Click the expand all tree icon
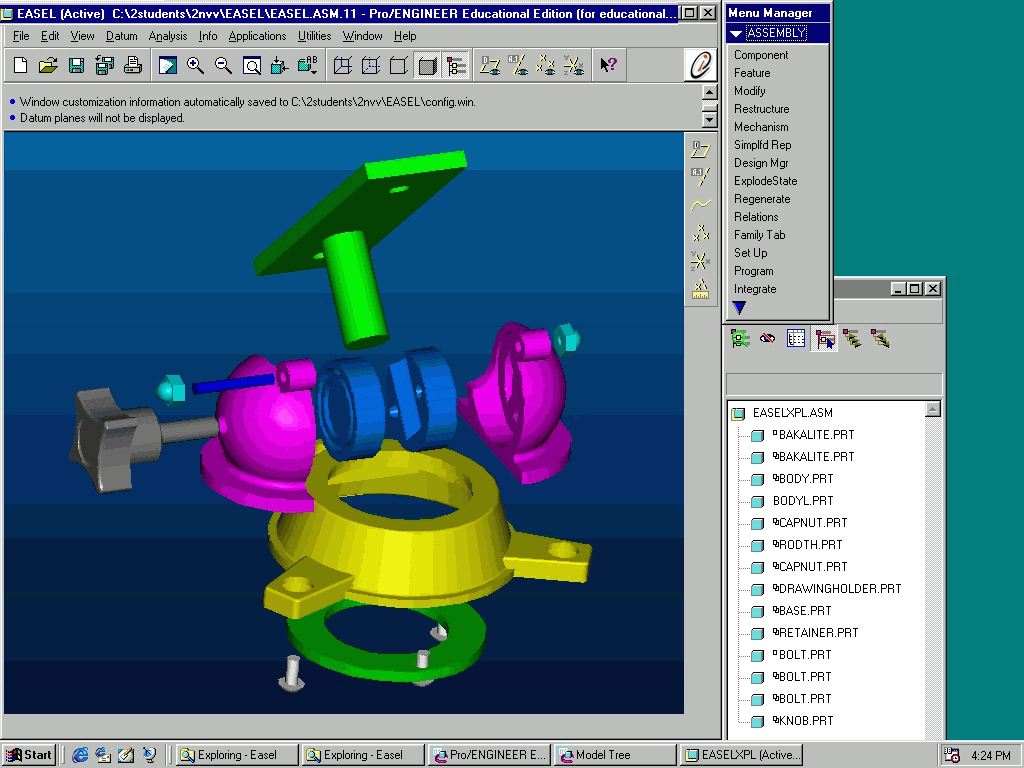Viewport: 1024px width, 768px height. tap(852, 338)
